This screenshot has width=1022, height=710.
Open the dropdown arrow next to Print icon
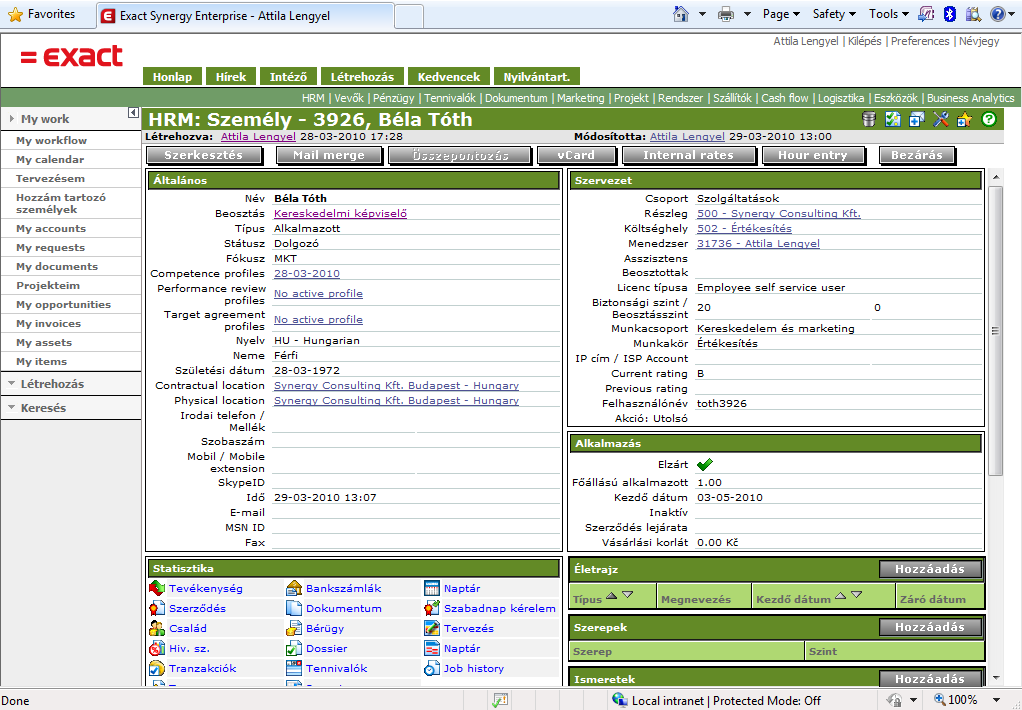(747, 14)
